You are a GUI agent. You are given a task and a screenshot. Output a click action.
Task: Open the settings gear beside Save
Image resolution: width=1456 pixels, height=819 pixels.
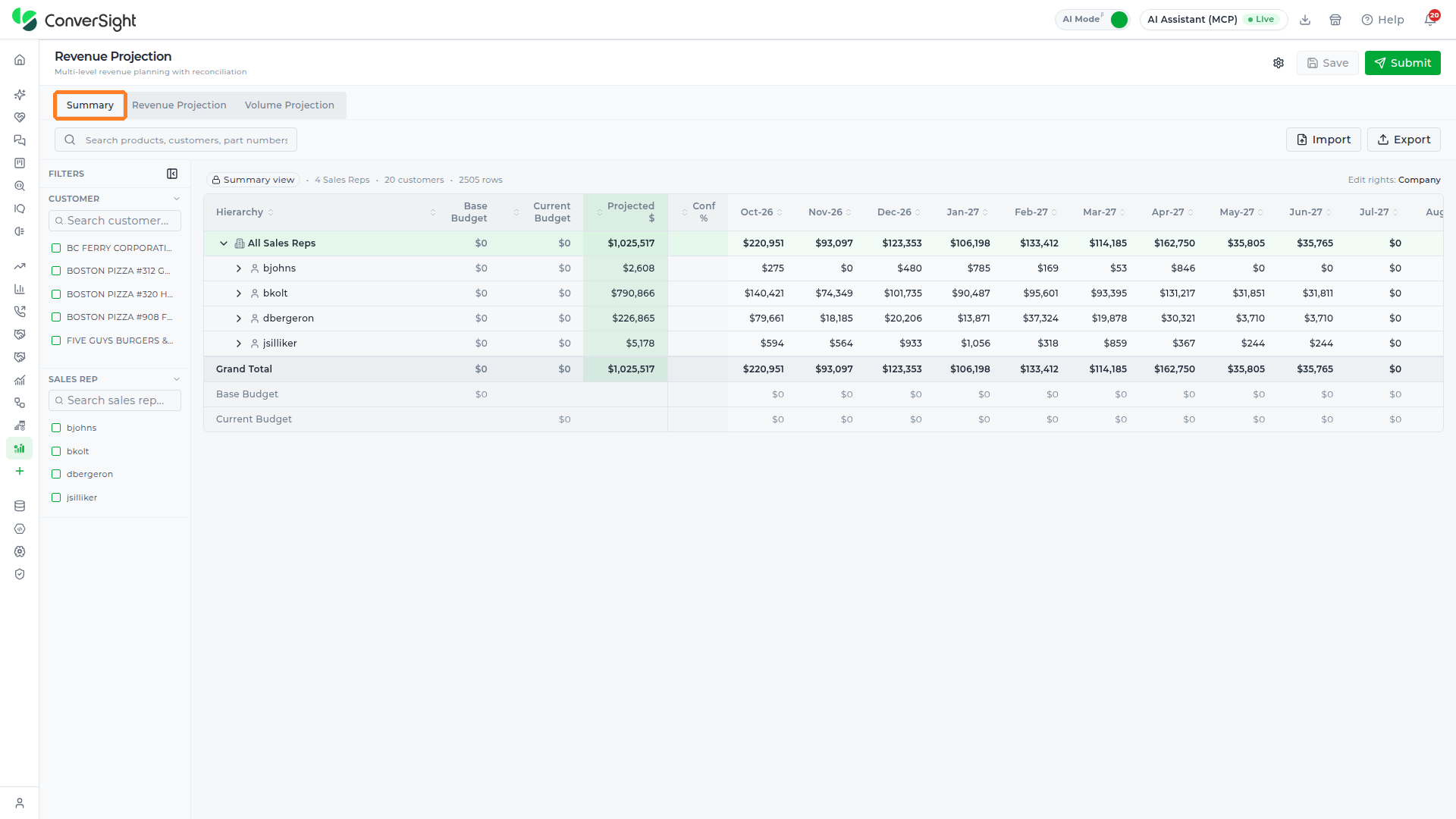point(1279,63)
